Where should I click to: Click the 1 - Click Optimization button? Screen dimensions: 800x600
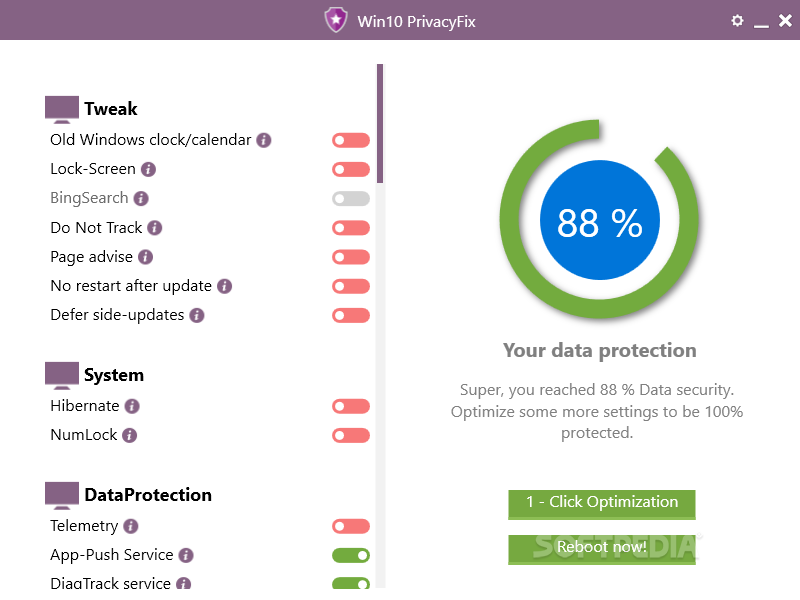[602, 504]
